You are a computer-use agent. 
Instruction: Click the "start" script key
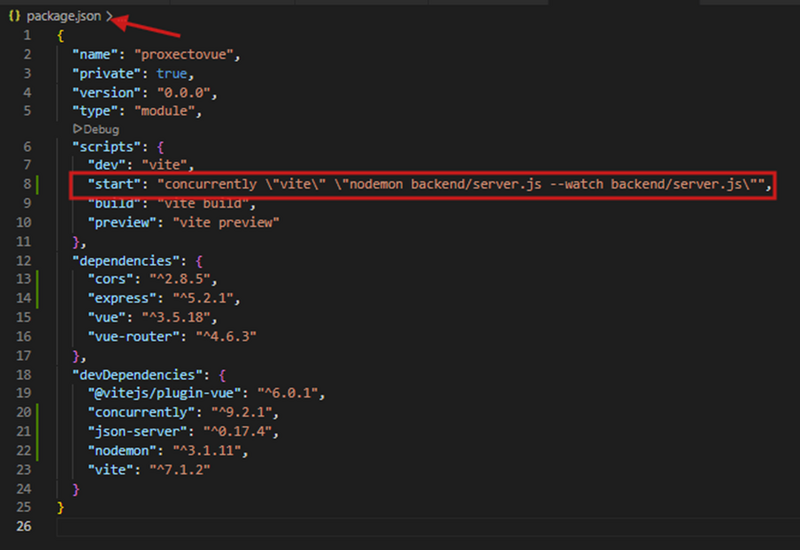pos(114,184)
